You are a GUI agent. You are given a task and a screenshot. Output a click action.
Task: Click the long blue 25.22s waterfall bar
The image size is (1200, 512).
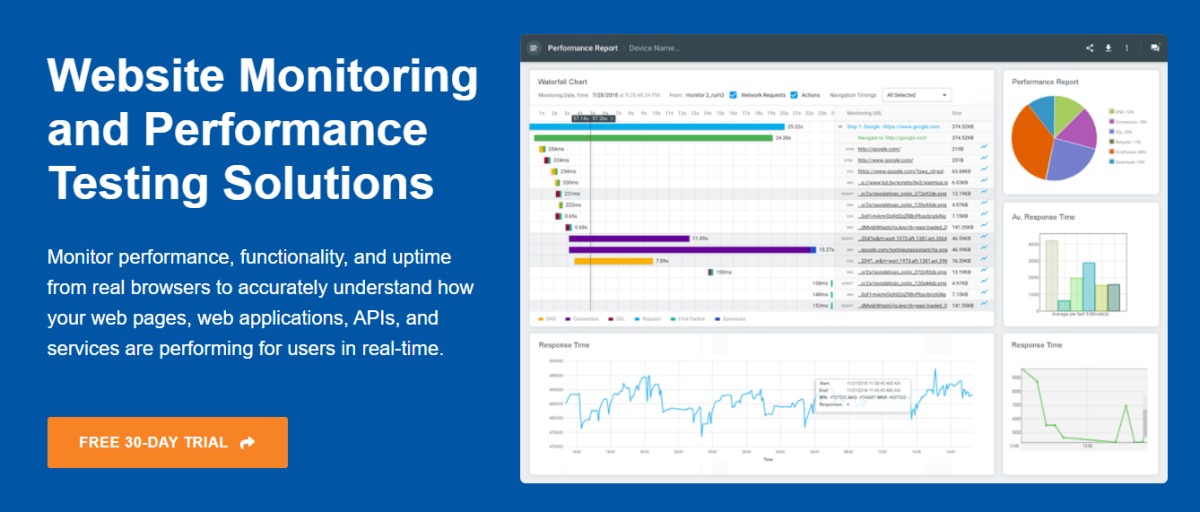(x=657, y=127)
